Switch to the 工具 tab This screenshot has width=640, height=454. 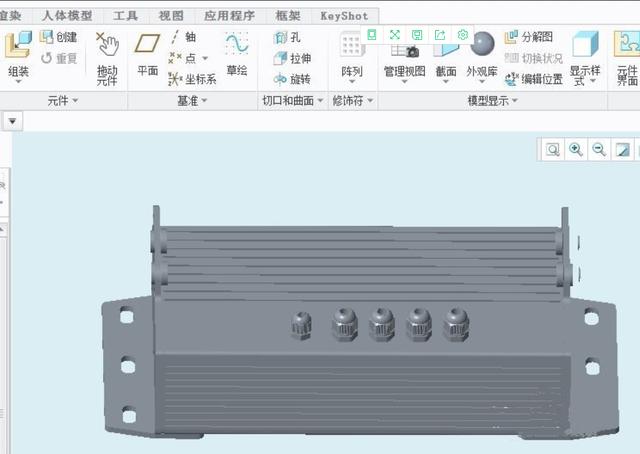125,16
